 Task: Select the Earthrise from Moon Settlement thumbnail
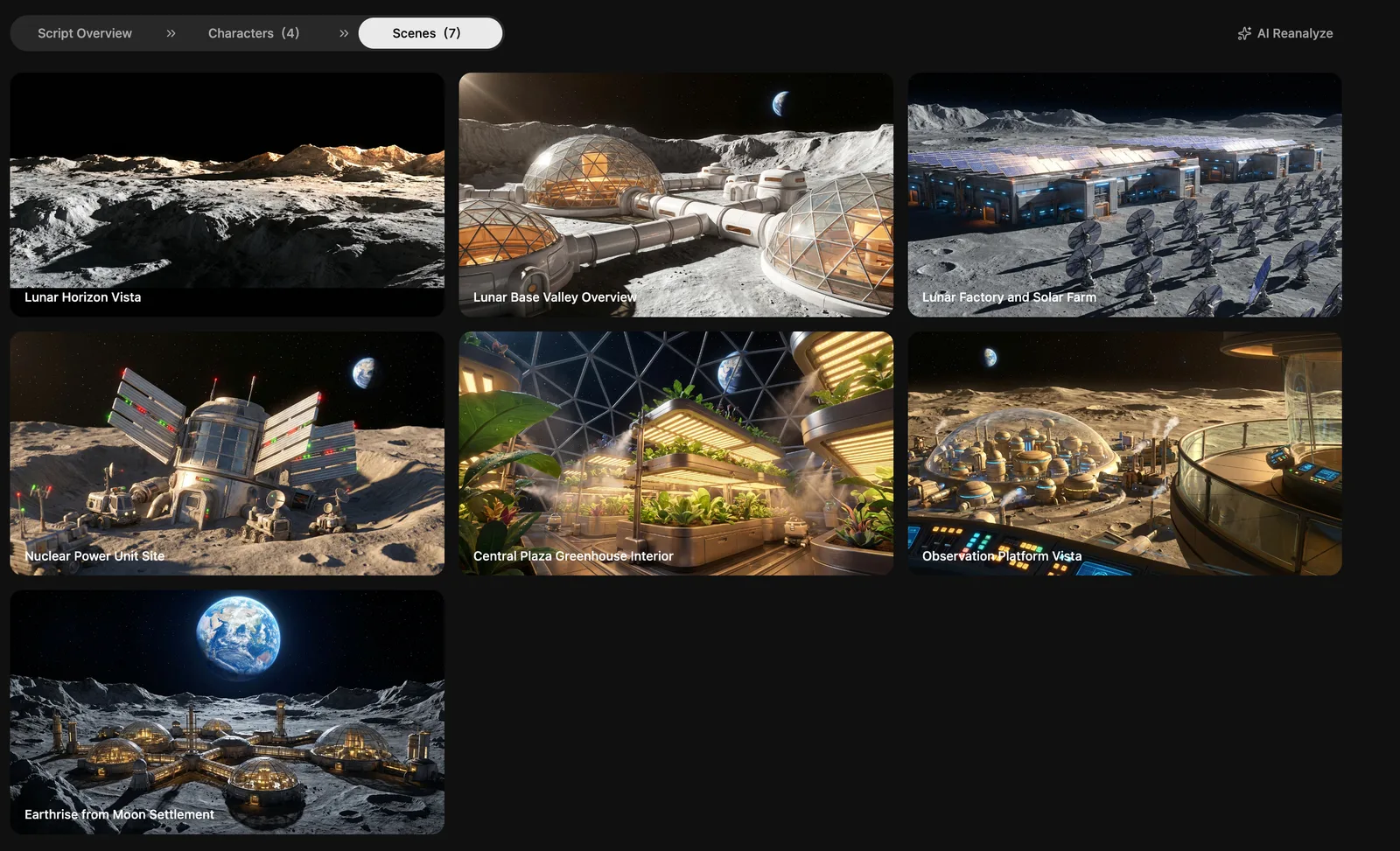227,699
